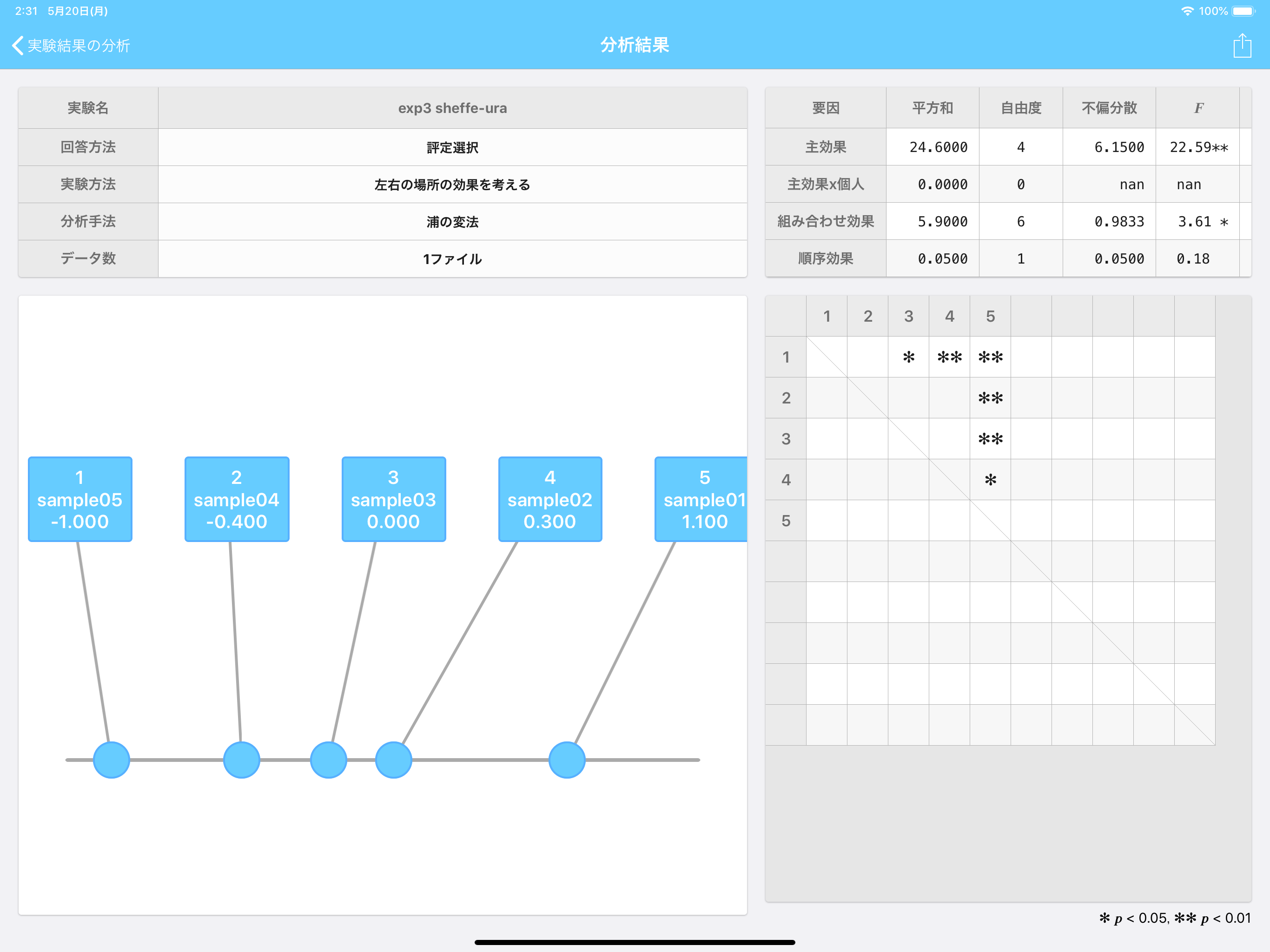Tap significance cell row 1 column 5
Image resolution: width=1270 pixels, height=952 pixels.
pos(991,357)
